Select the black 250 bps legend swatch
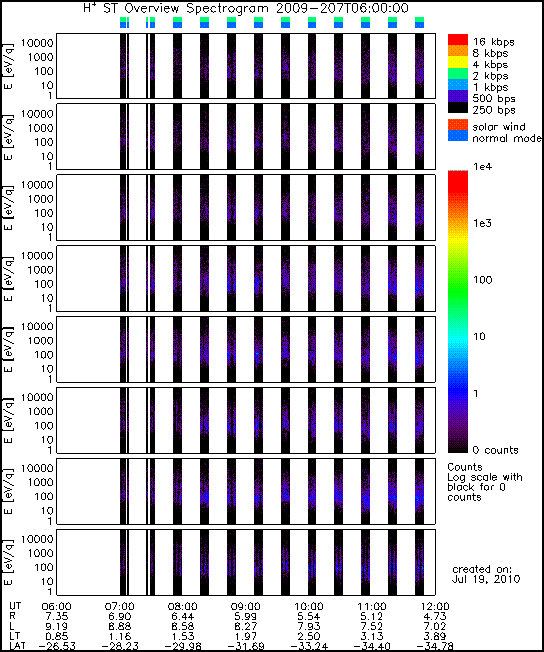The width and height of the screenshot is (544, 652). (458, 108)
